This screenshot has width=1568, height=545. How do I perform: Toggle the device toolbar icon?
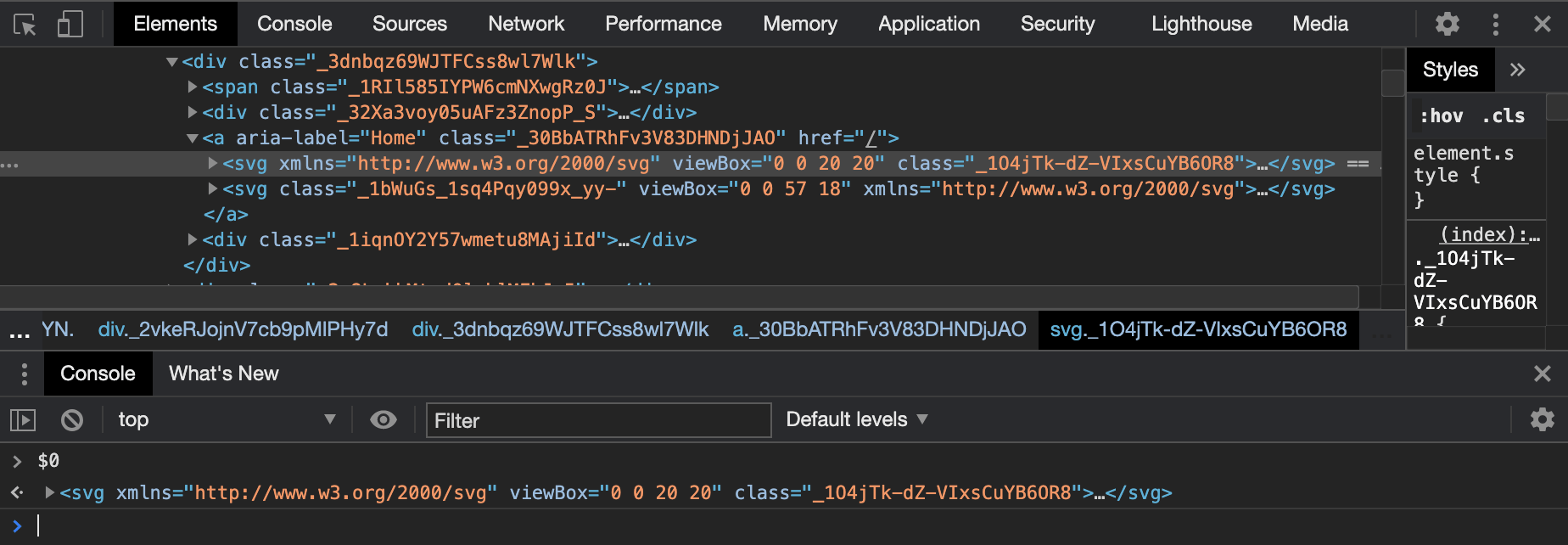70,24
